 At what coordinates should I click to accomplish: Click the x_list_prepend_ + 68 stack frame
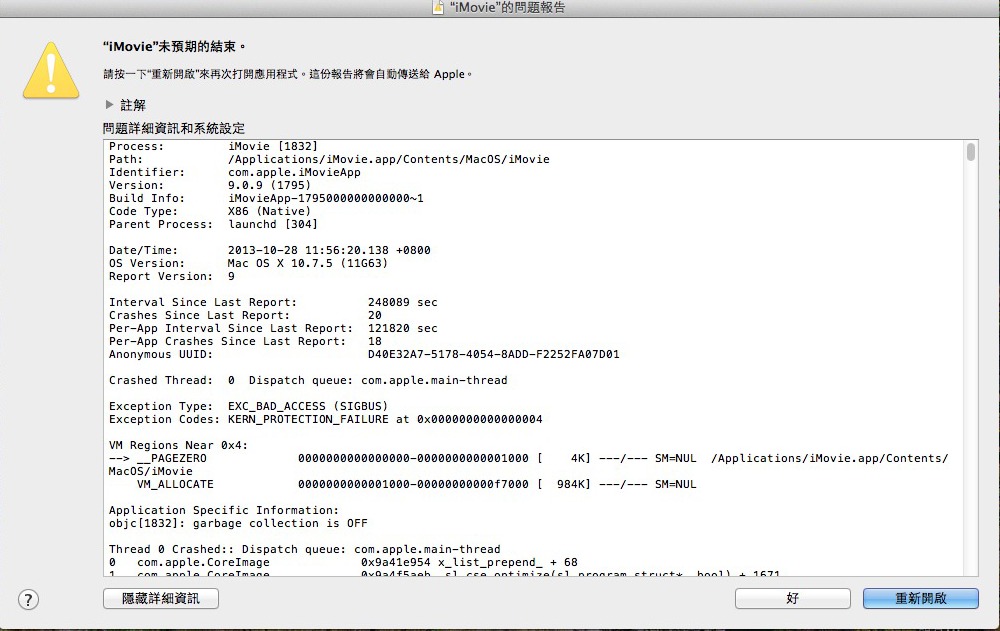click(x=343, y=562)
